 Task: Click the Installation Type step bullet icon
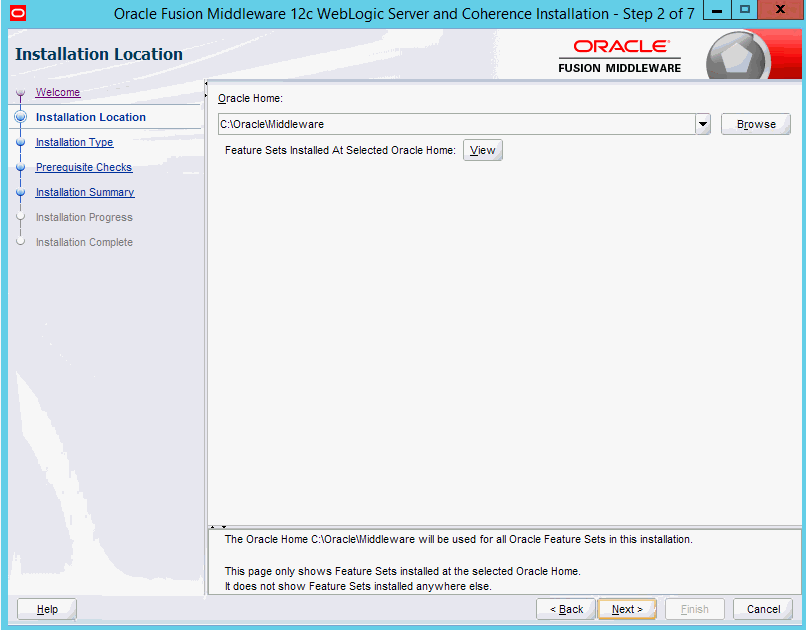[21, 142]
